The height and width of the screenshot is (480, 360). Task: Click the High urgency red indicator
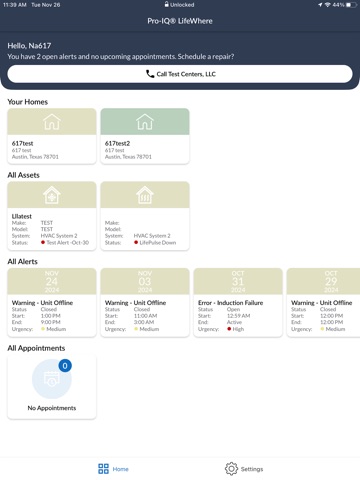click(229, 329)
